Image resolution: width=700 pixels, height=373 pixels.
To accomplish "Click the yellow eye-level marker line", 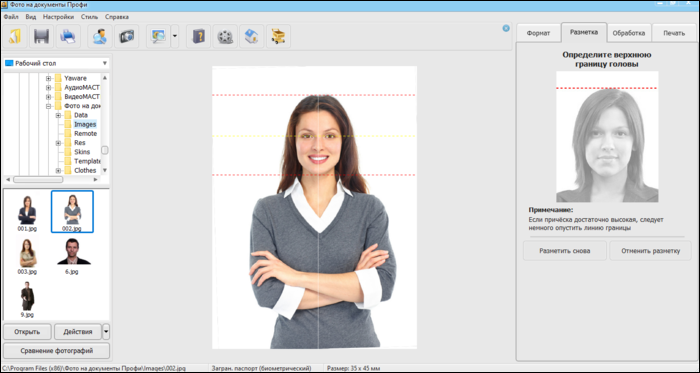I will [314, 136].
